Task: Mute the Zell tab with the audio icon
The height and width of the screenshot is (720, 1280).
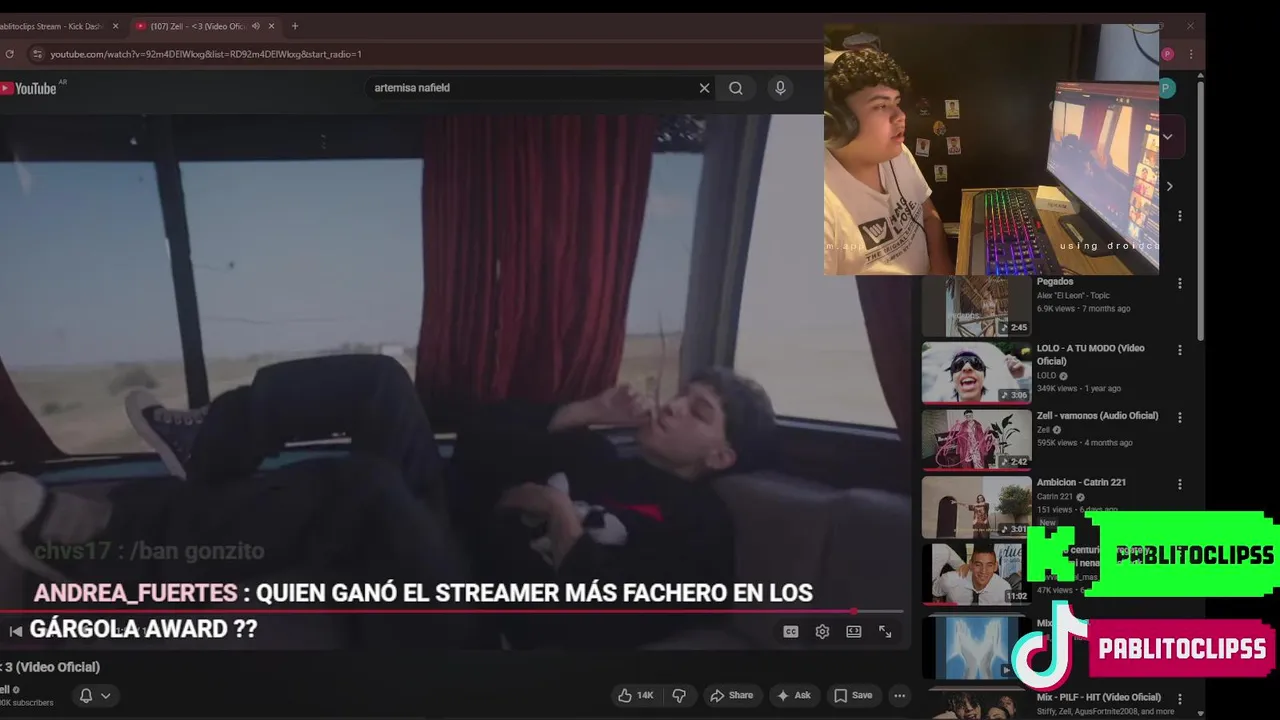Action: pyautogui.click(x=255, y=26)
